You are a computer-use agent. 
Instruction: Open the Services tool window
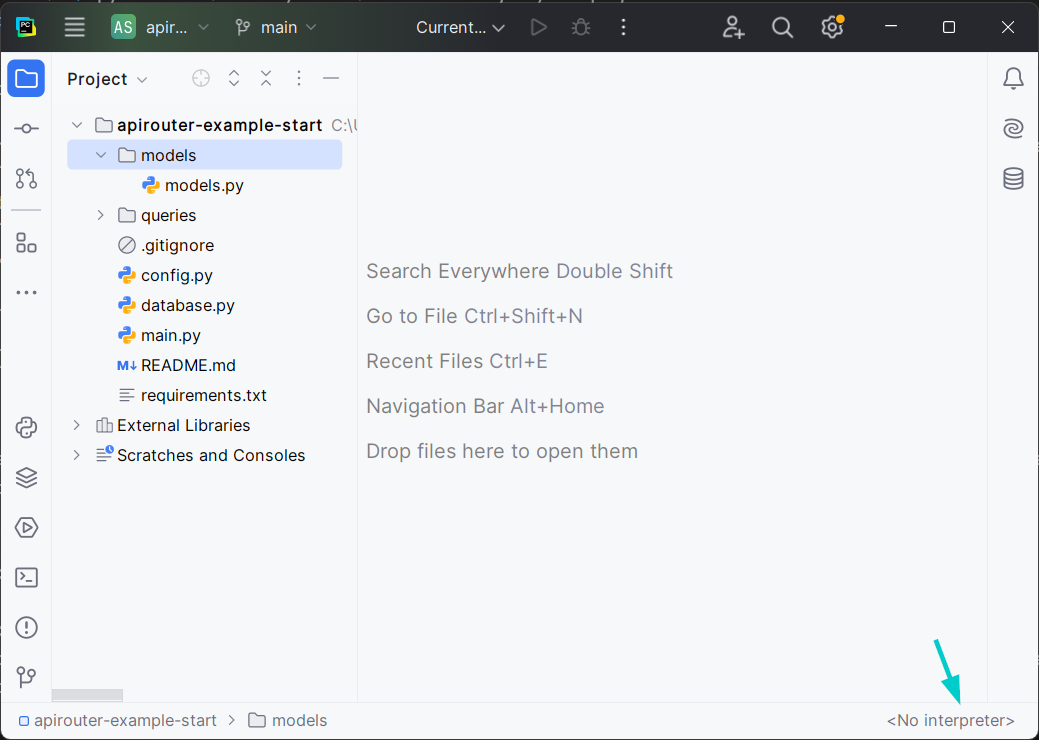click(26, 528)
